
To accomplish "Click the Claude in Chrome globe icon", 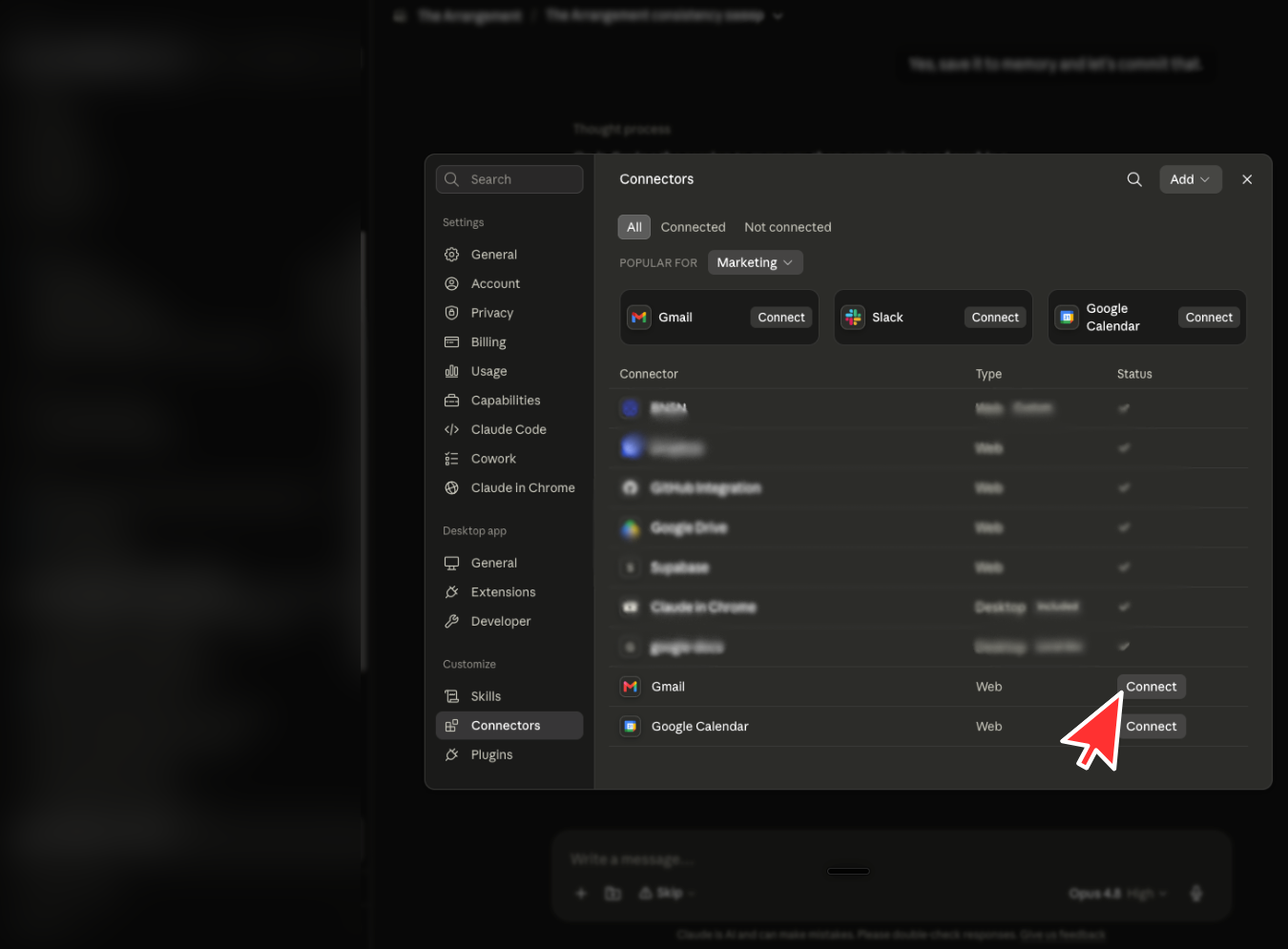I will [x=452, y=487].
